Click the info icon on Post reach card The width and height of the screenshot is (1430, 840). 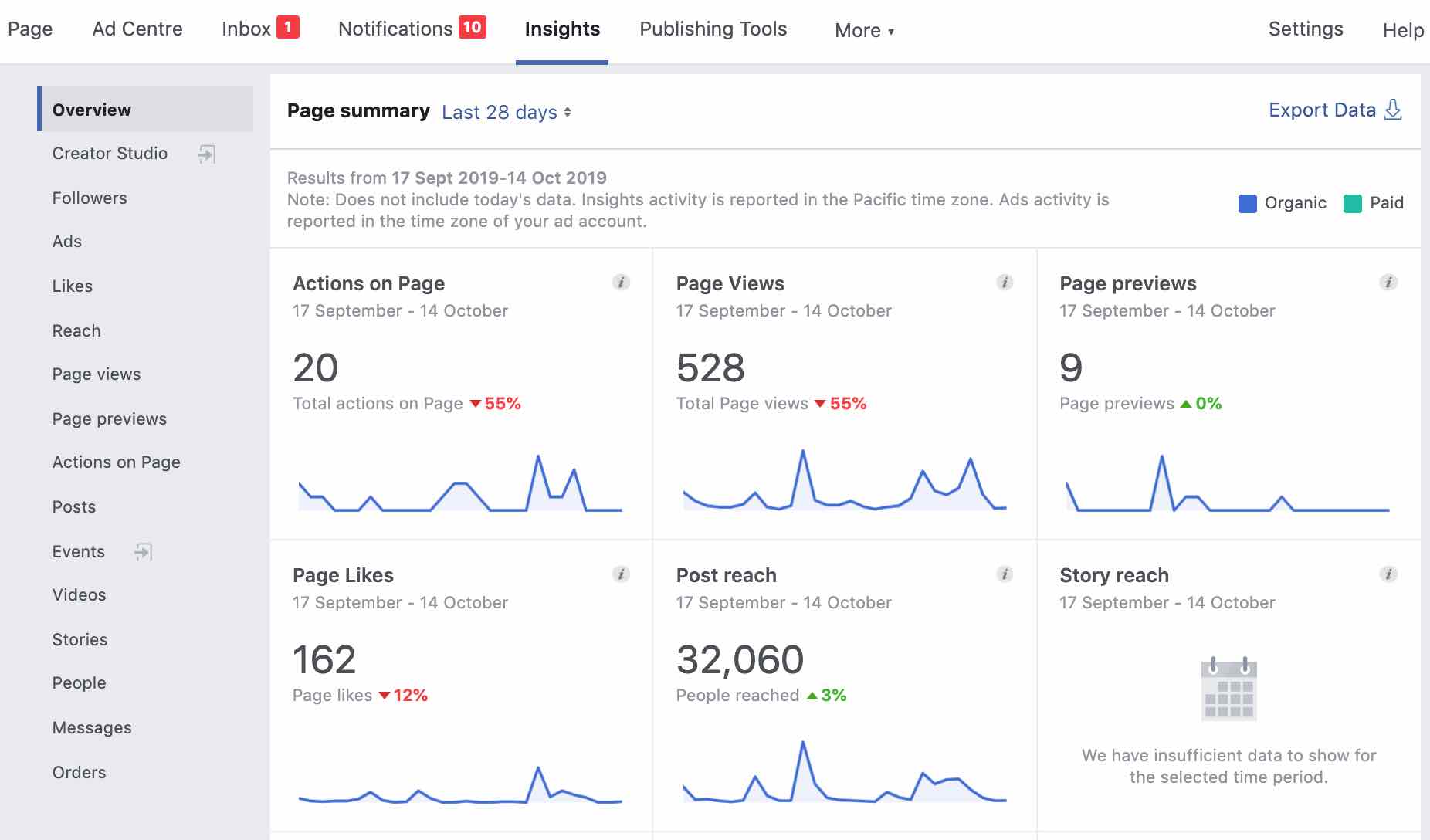tap(1003, 574)
